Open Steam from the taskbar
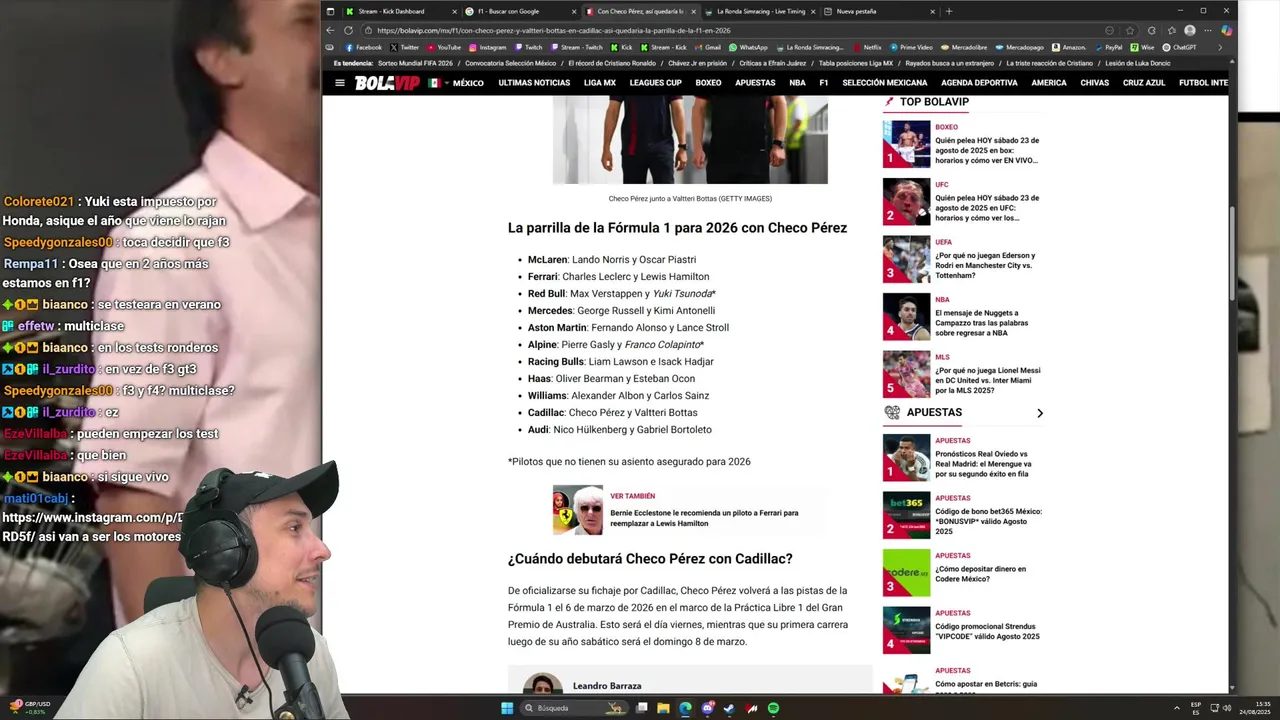Viewport: 1280px width, 720px height. pos(729,708)
